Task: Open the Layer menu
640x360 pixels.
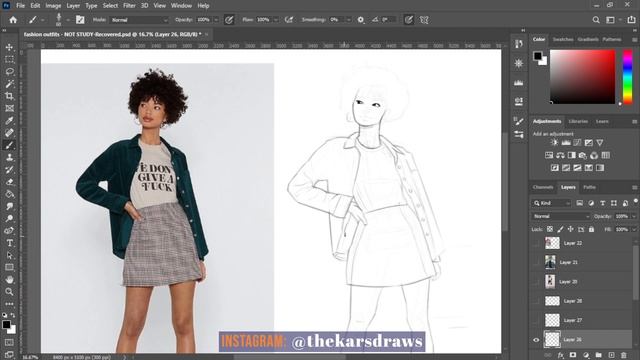Action: tap(73, 6)
